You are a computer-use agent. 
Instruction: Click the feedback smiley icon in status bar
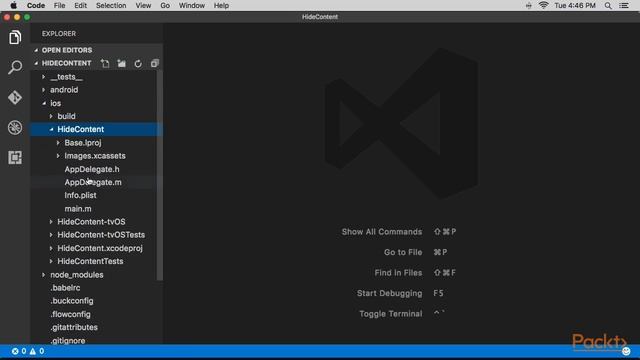[626, 351]
